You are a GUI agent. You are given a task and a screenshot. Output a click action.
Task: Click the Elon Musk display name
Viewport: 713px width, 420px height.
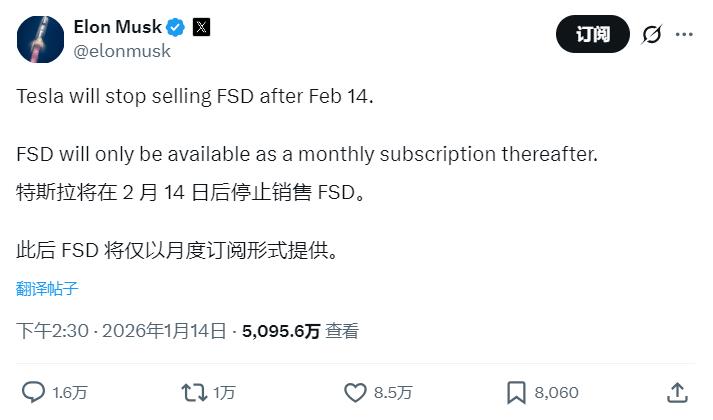(x=116, y=27)
